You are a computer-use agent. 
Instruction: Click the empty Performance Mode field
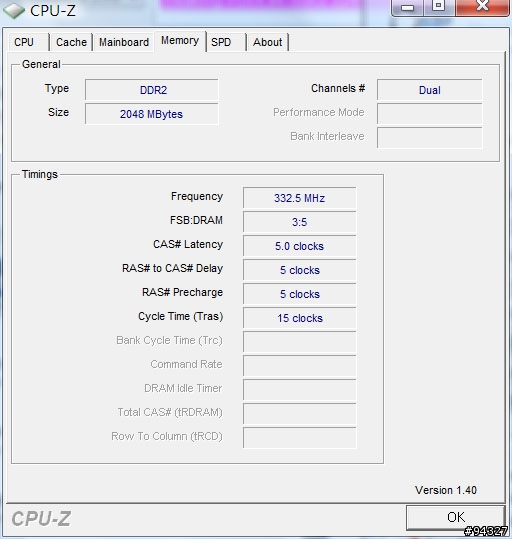pyautogui.click(x=429, y=114)
